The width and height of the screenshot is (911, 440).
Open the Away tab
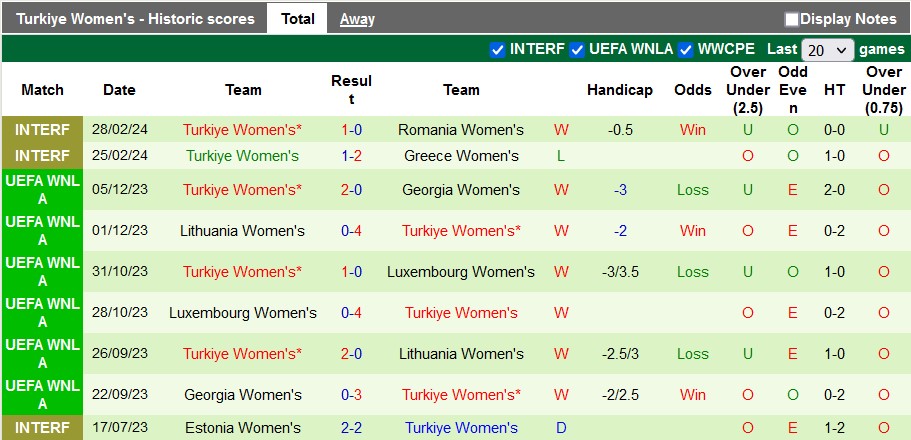(x=357, y=18)
